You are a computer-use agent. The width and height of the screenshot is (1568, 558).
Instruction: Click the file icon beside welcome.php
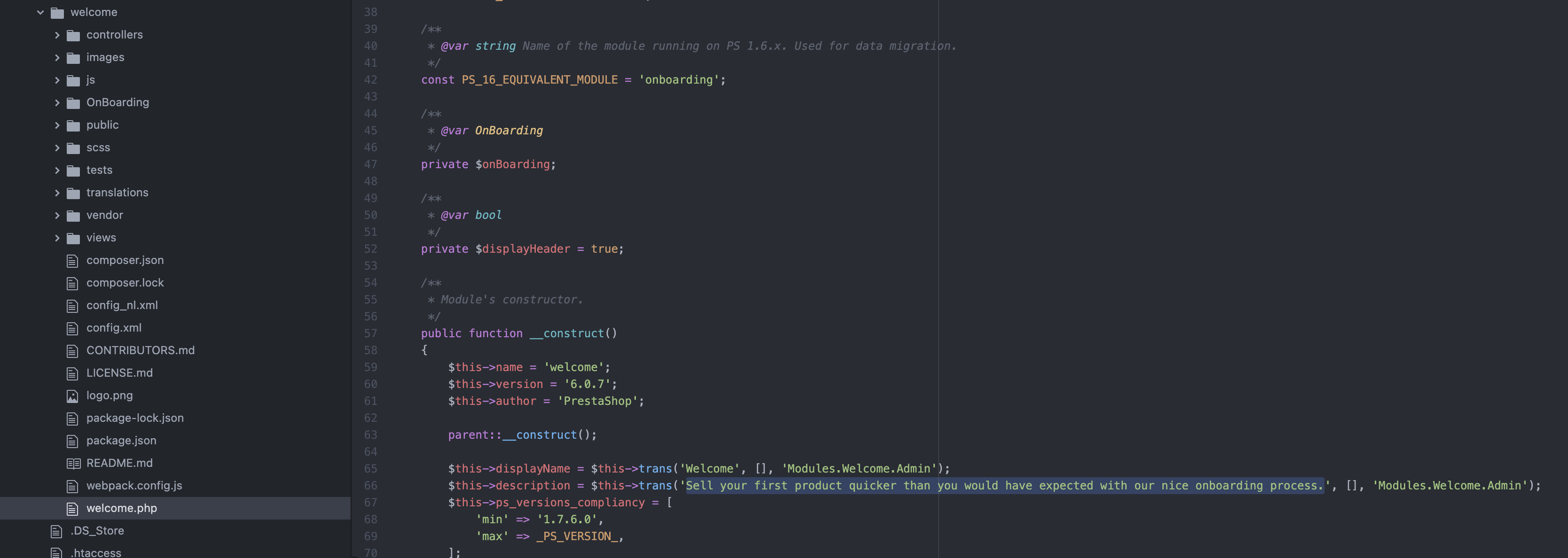point(71,508)
